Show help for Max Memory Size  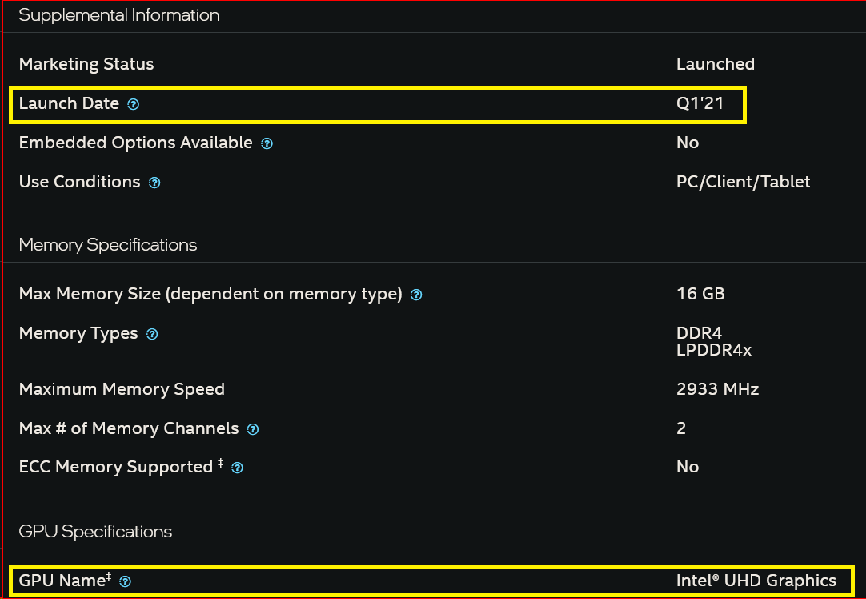pos(416,295)
